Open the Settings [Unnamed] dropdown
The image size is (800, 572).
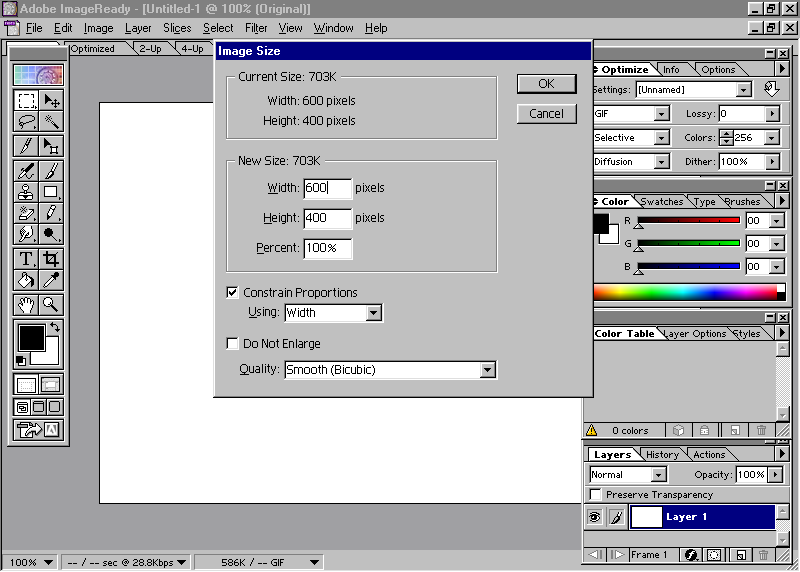pos(694,90)
